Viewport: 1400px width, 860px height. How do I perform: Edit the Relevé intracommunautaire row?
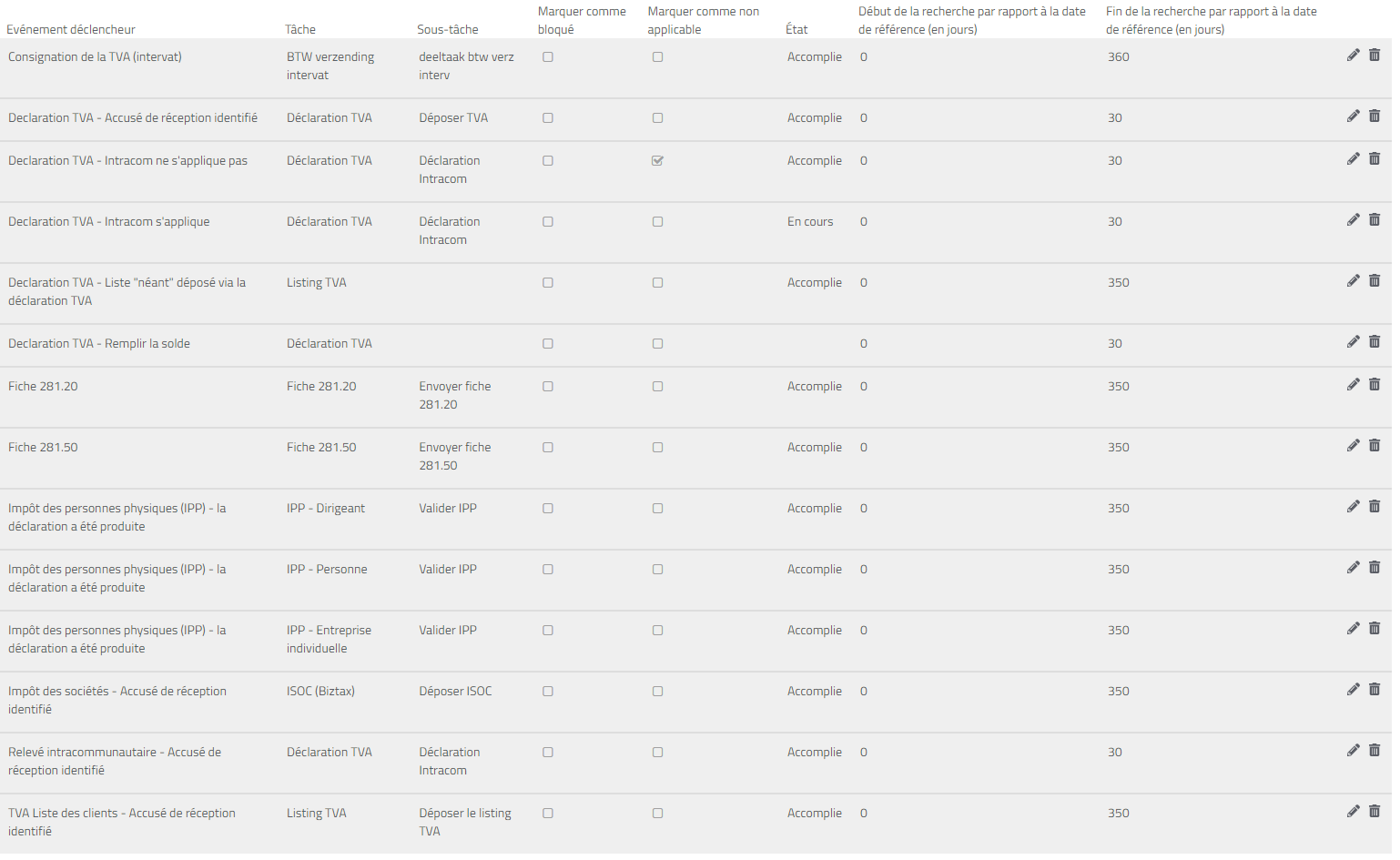click(1353, 751)
